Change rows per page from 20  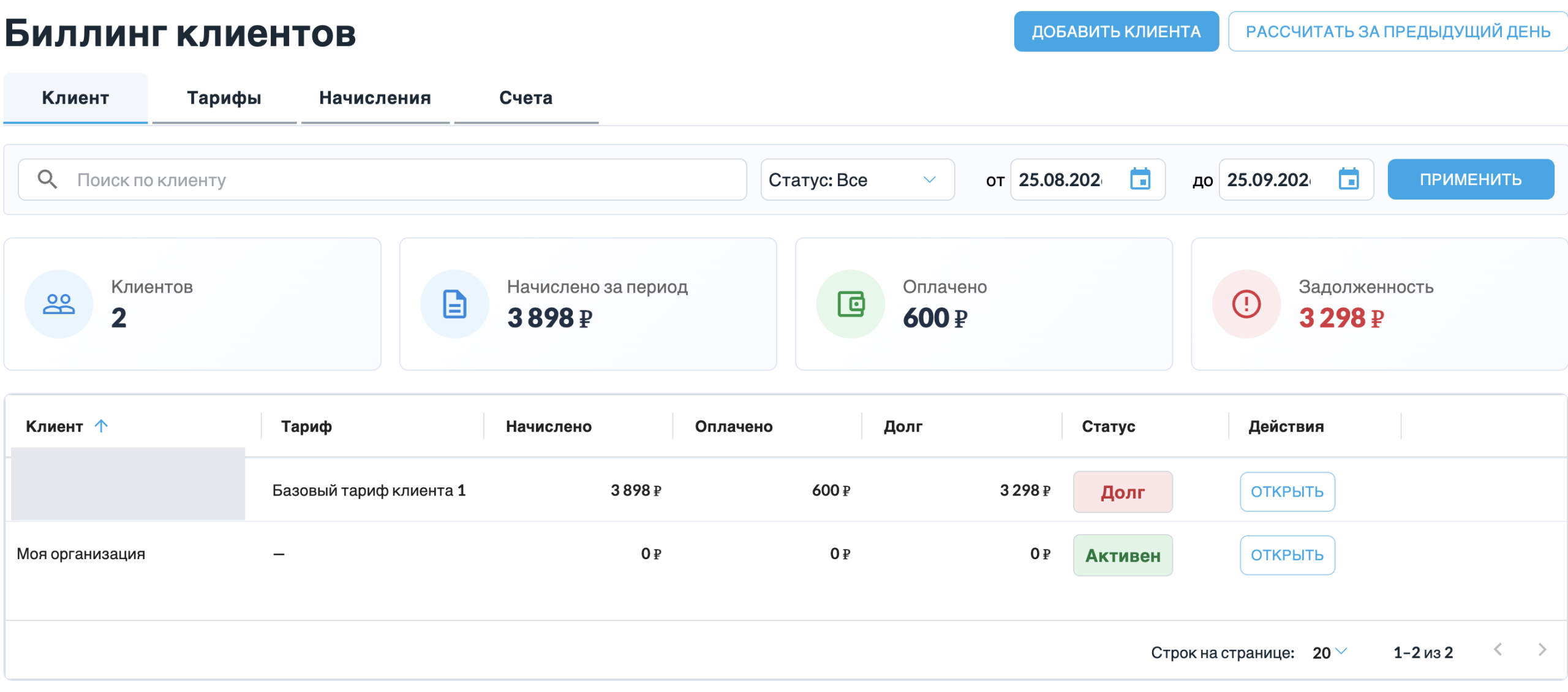1330,652
